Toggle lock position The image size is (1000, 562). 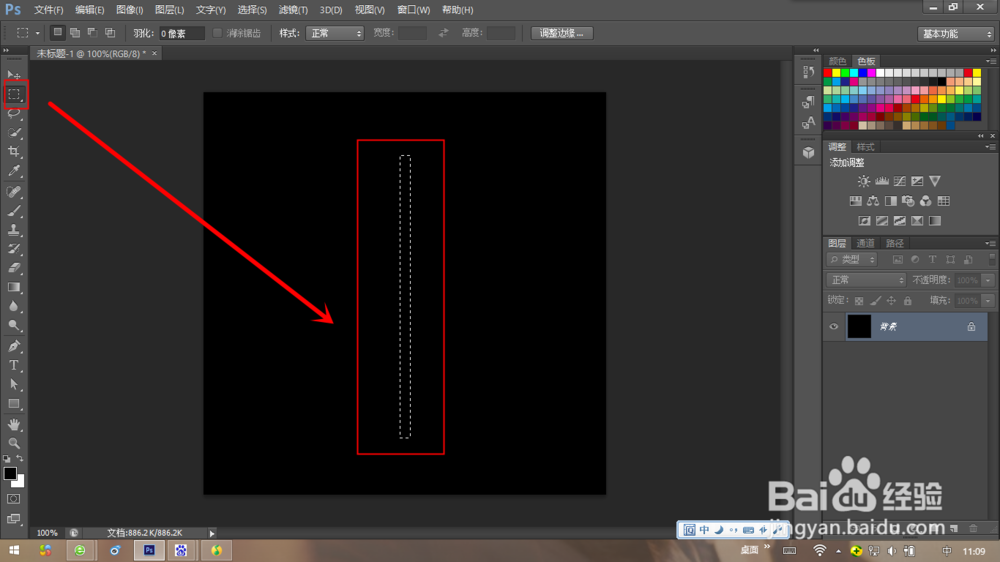pyautogui.click(x=892, y=300)
